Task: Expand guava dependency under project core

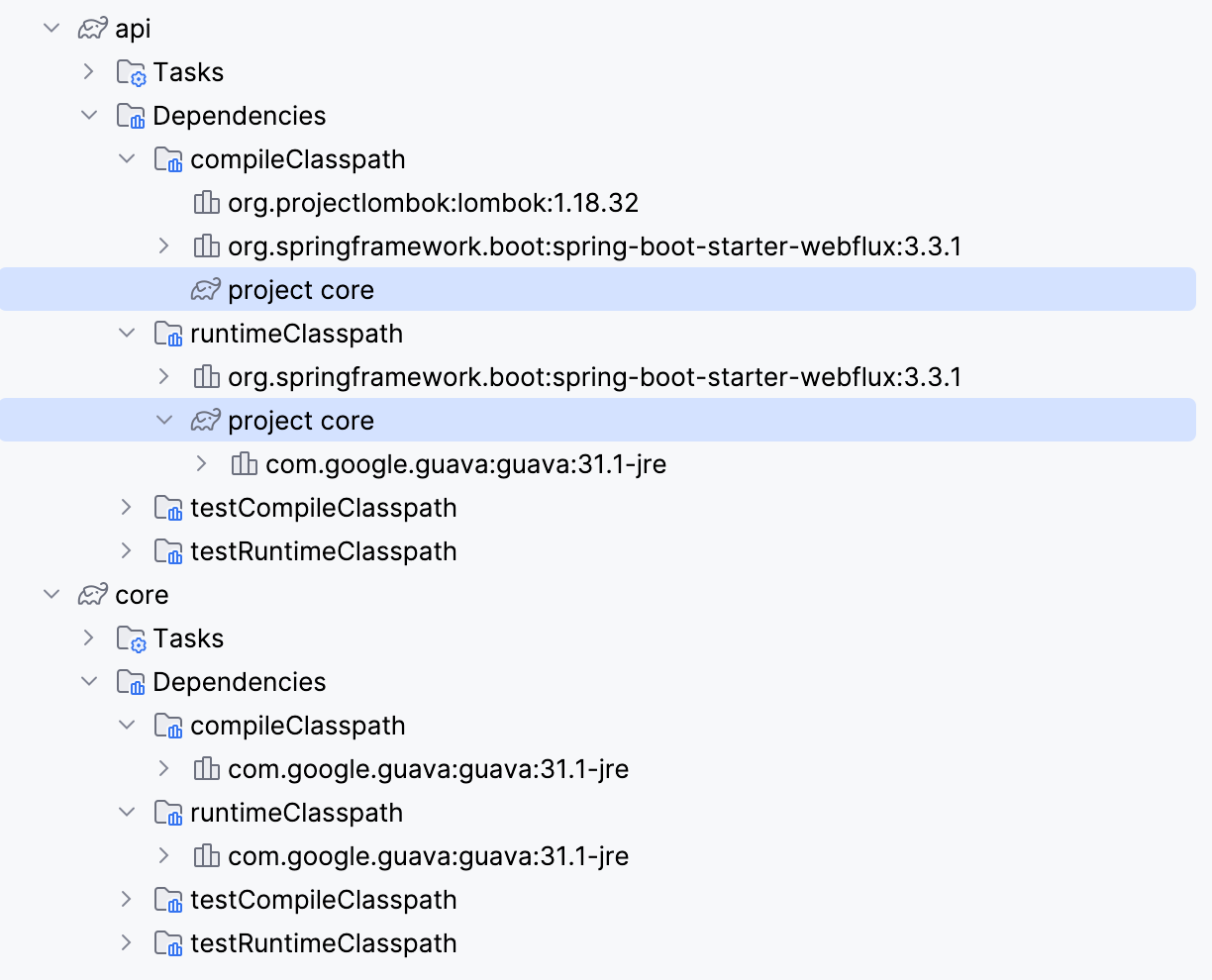Action: point(202,464)
